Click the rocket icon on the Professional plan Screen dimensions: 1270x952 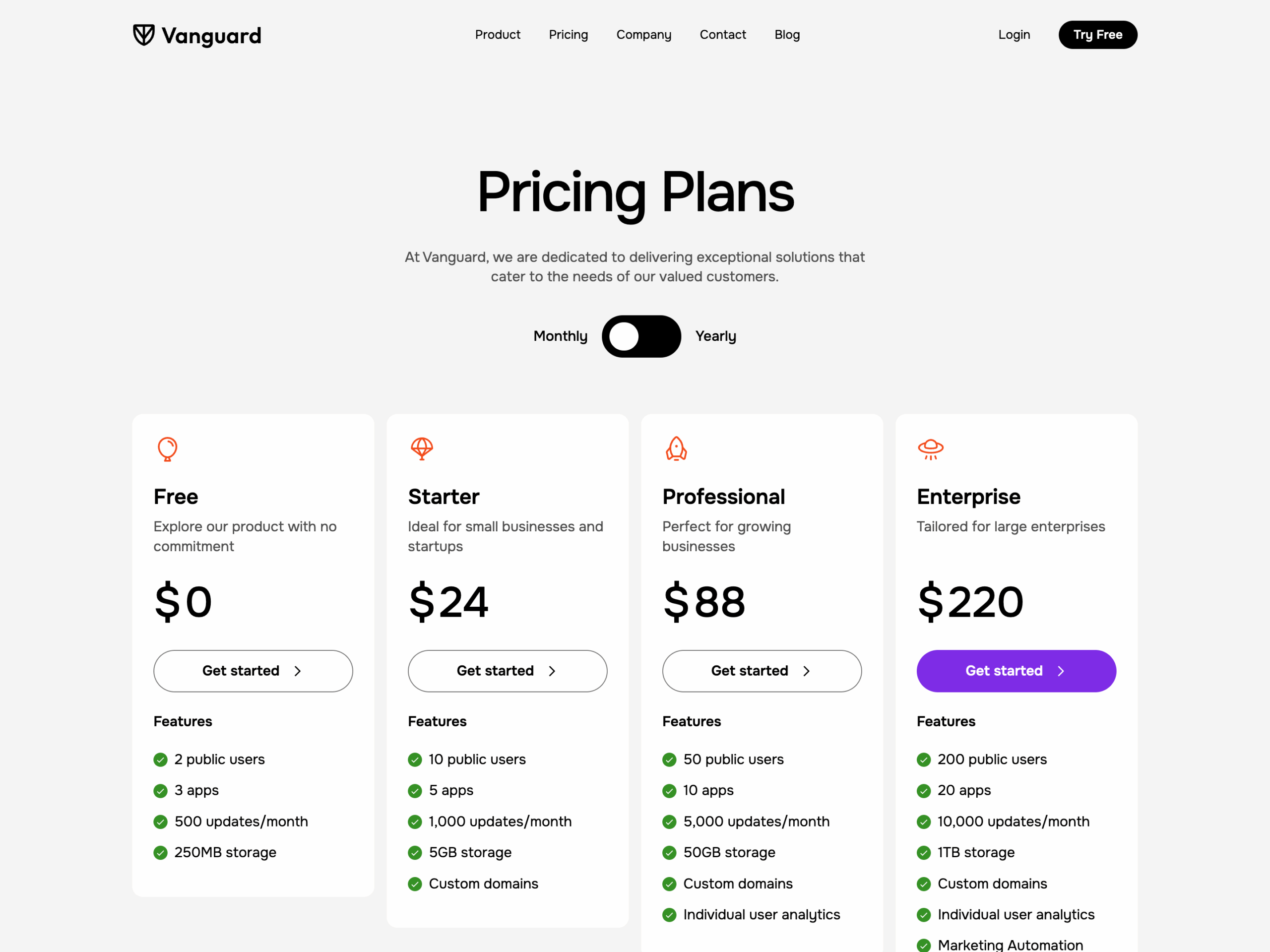676,449
